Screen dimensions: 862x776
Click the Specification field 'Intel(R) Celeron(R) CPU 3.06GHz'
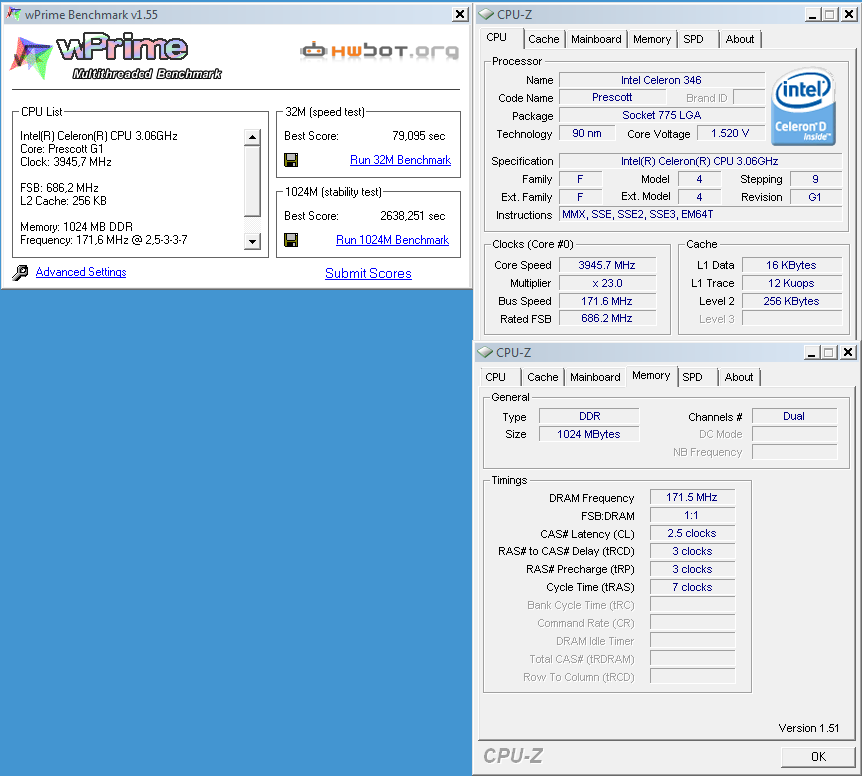[x=700, y=161]
